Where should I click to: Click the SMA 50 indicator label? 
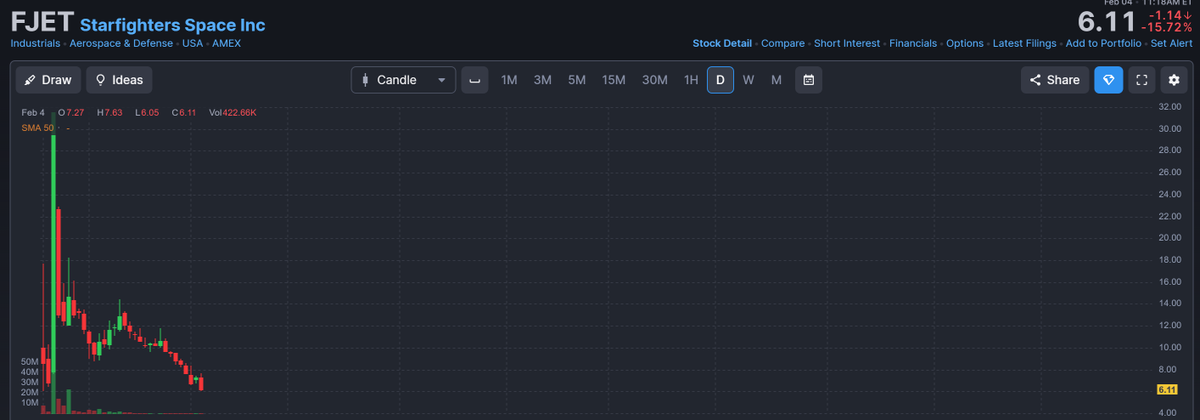coord(37,128)
